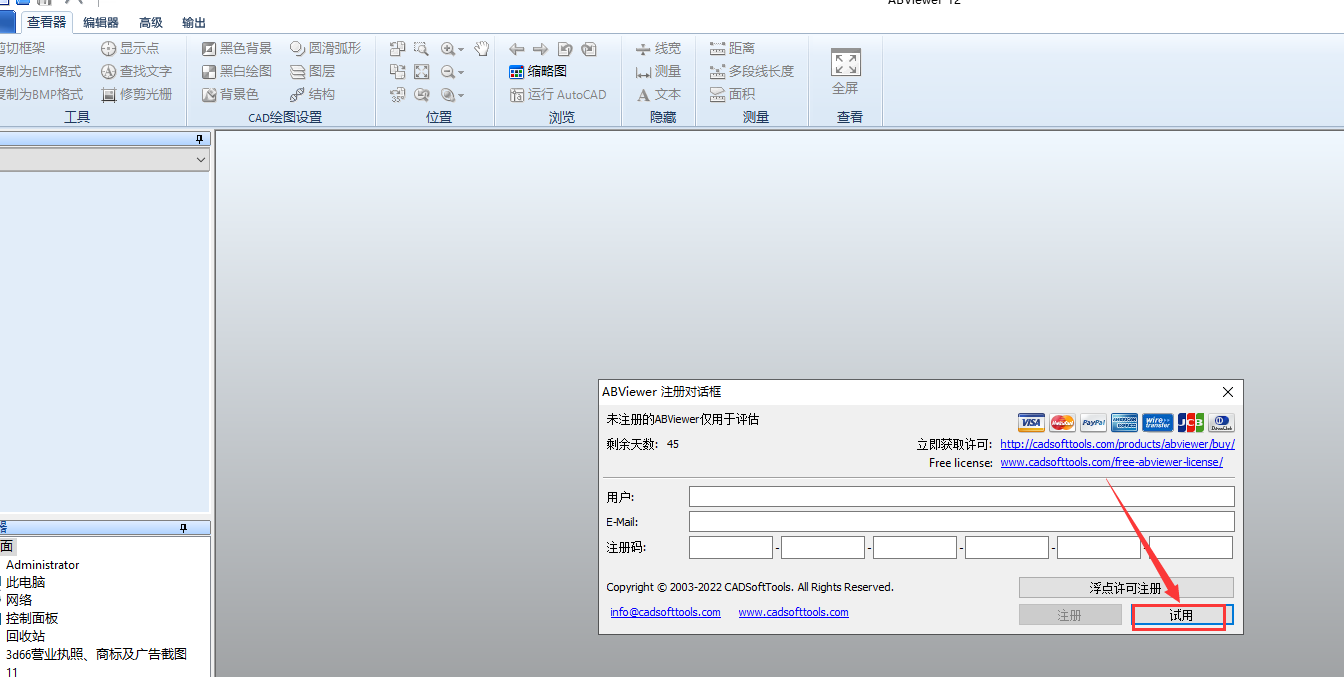Select 网络 in the folder tree

click(19, 600)
